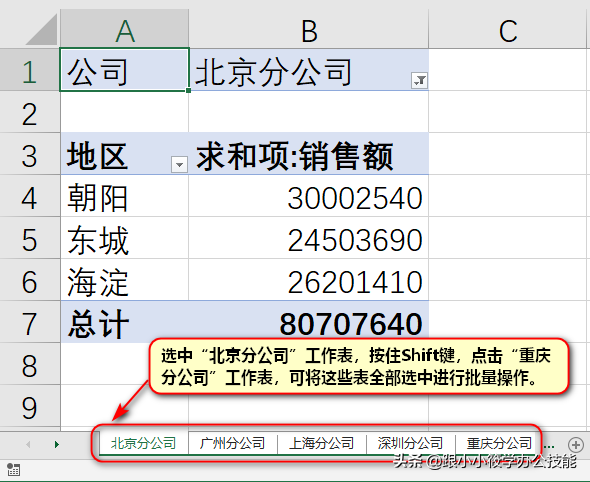Click the grand total 80707640
This screenshot has height=482, width=590.
351,324
